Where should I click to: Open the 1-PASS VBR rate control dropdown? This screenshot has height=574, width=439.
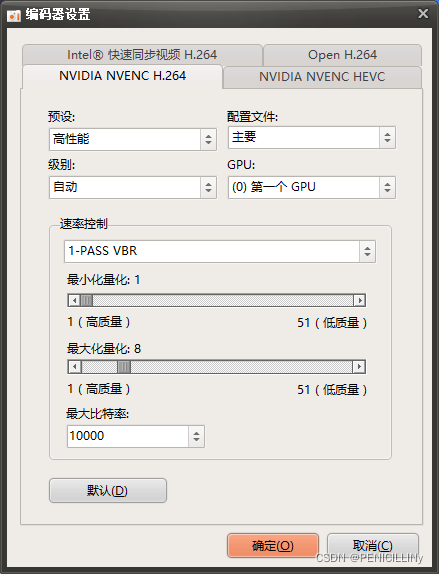(220, 251)
